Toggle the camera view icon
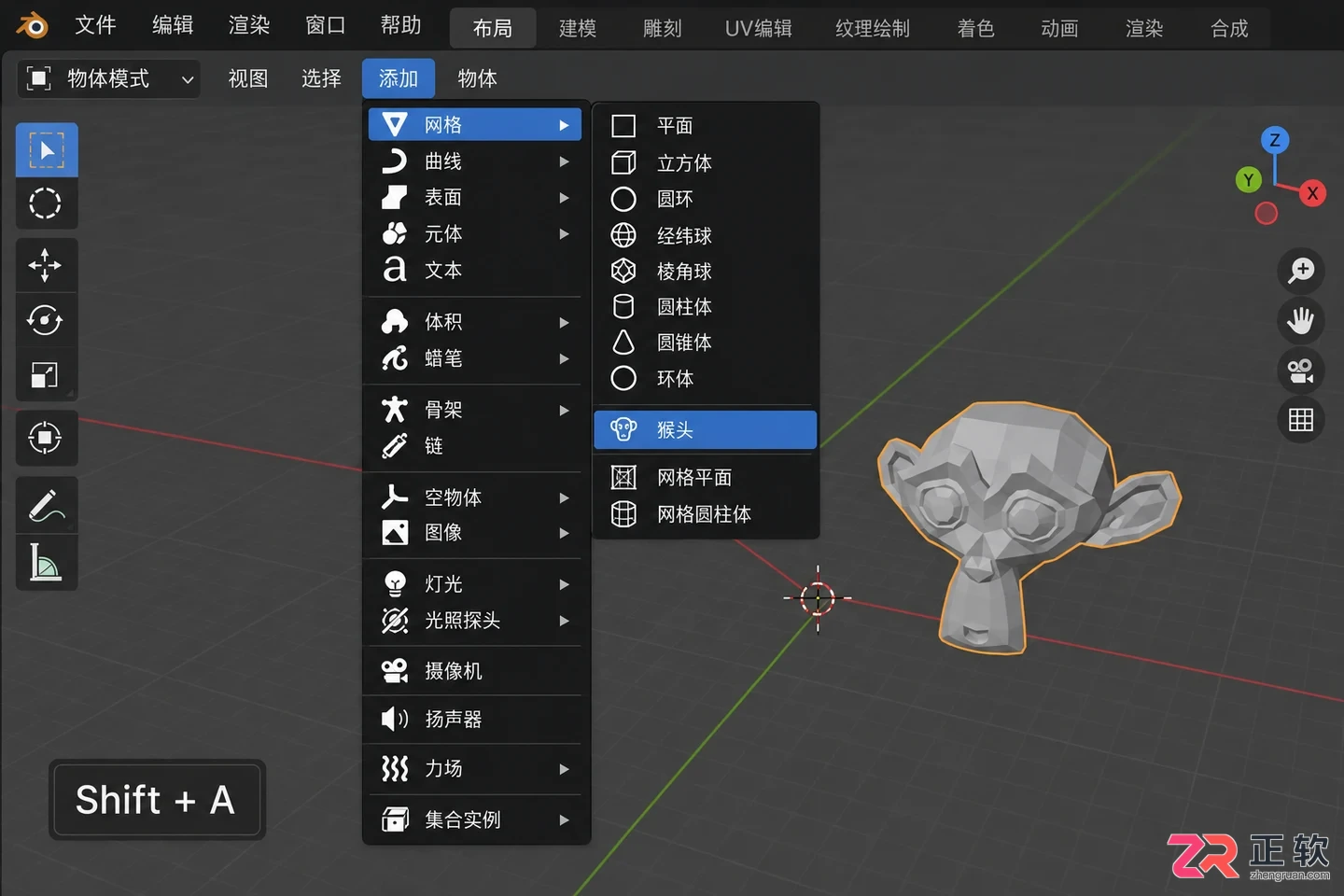The width and height of the screenshot is (1344, 896). pos(1301,371)
